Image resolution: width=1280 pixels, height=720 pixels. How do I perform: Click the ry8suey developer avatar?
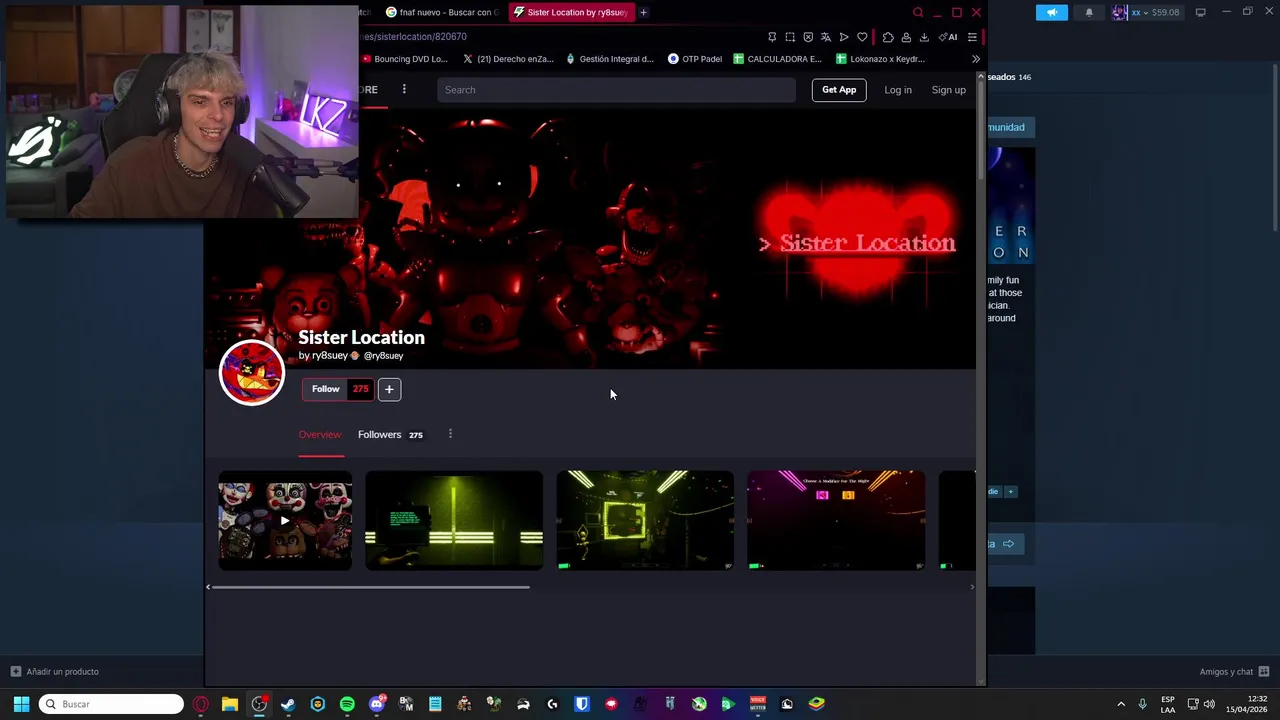(x=252, y=373)
